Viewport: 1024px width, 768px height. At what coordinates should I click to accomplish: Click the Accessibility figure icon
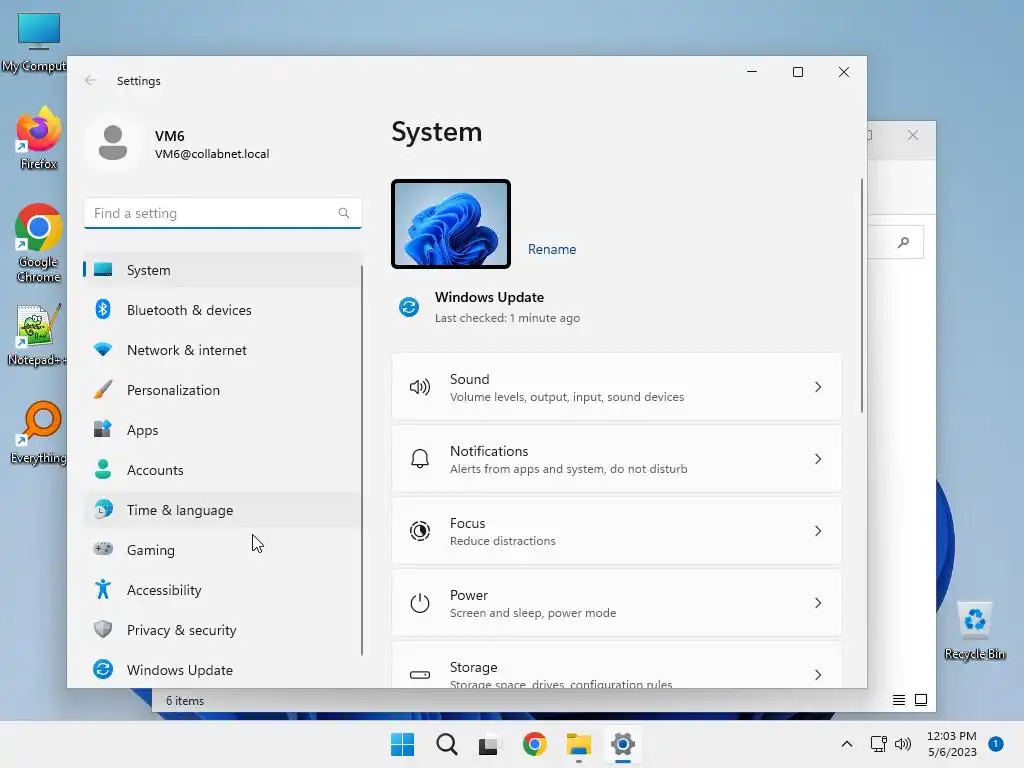[103, 589]
